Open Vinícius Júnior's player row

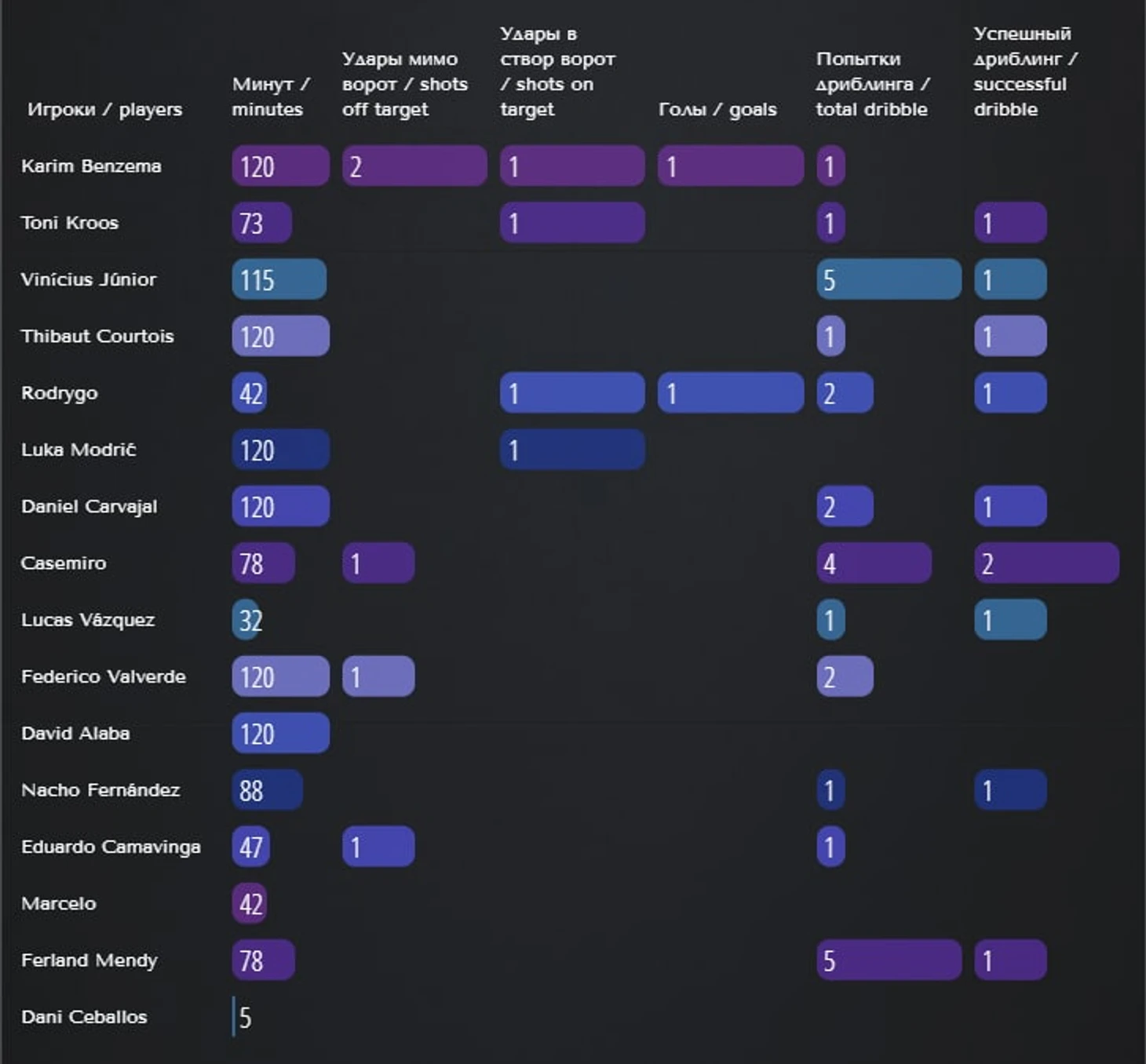tap(89, 279)
